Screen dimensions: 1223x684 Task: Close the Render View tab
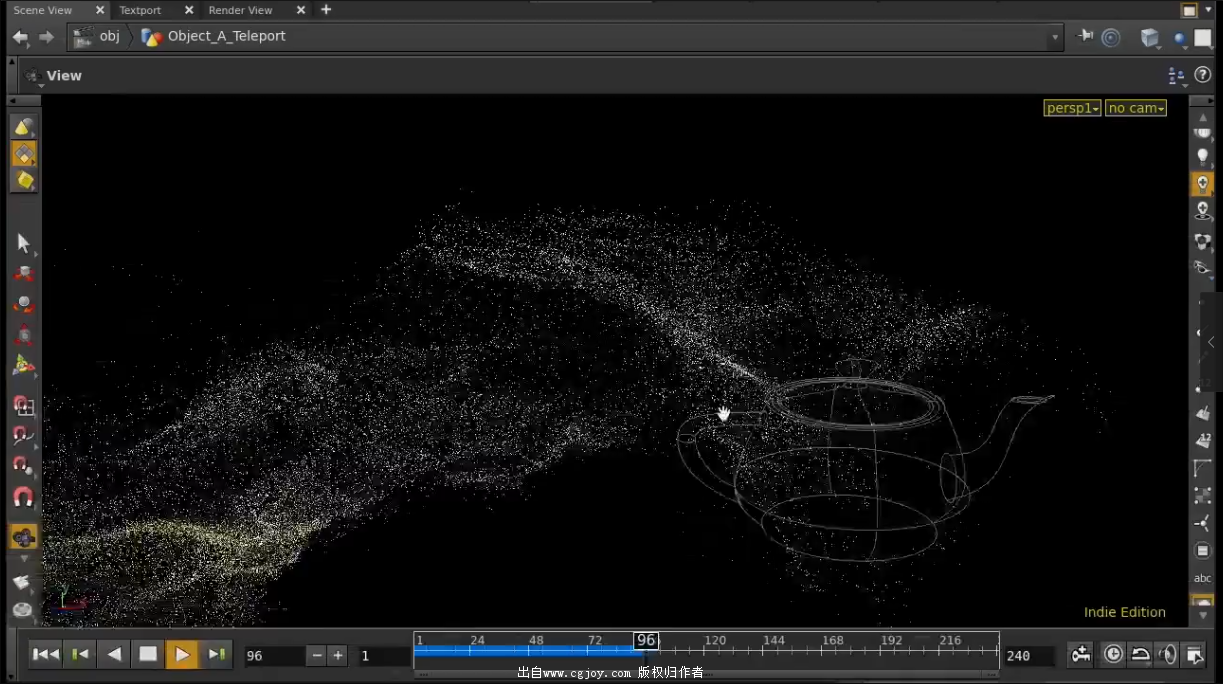click(301, 10)
